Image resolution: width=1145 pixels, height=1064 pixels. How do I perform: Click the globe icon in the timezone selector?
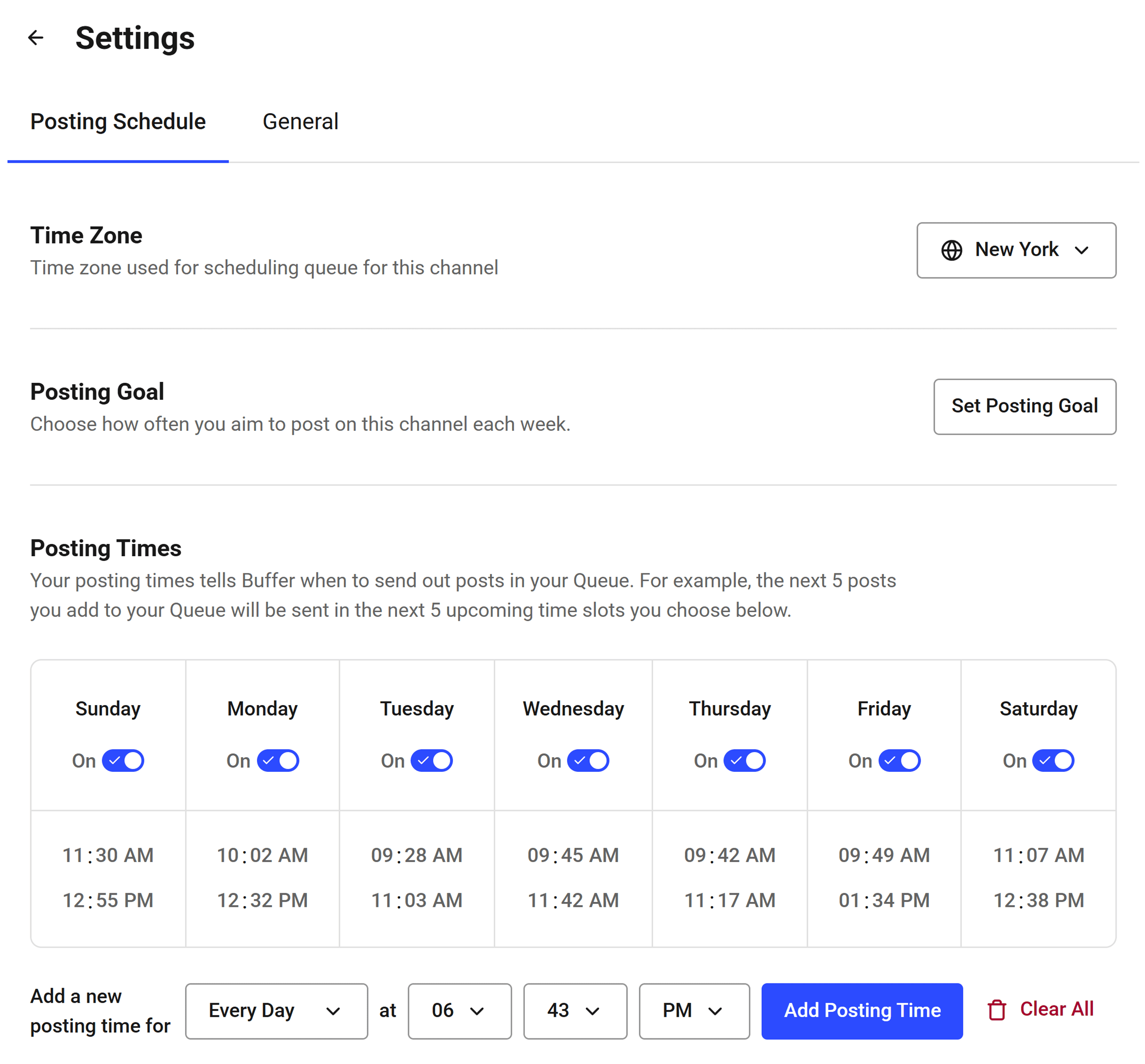(x=951, y=250)
